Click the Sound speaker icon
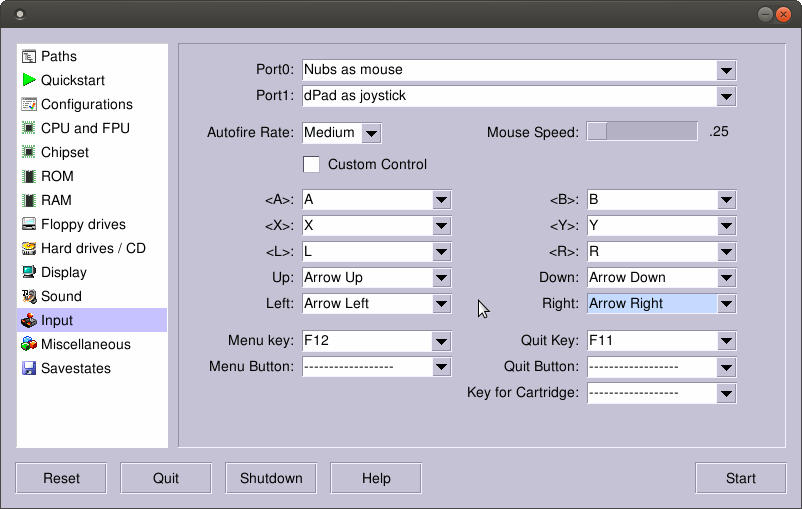The height and width of the screenshot is (509, 802). (x=30, y=297)
